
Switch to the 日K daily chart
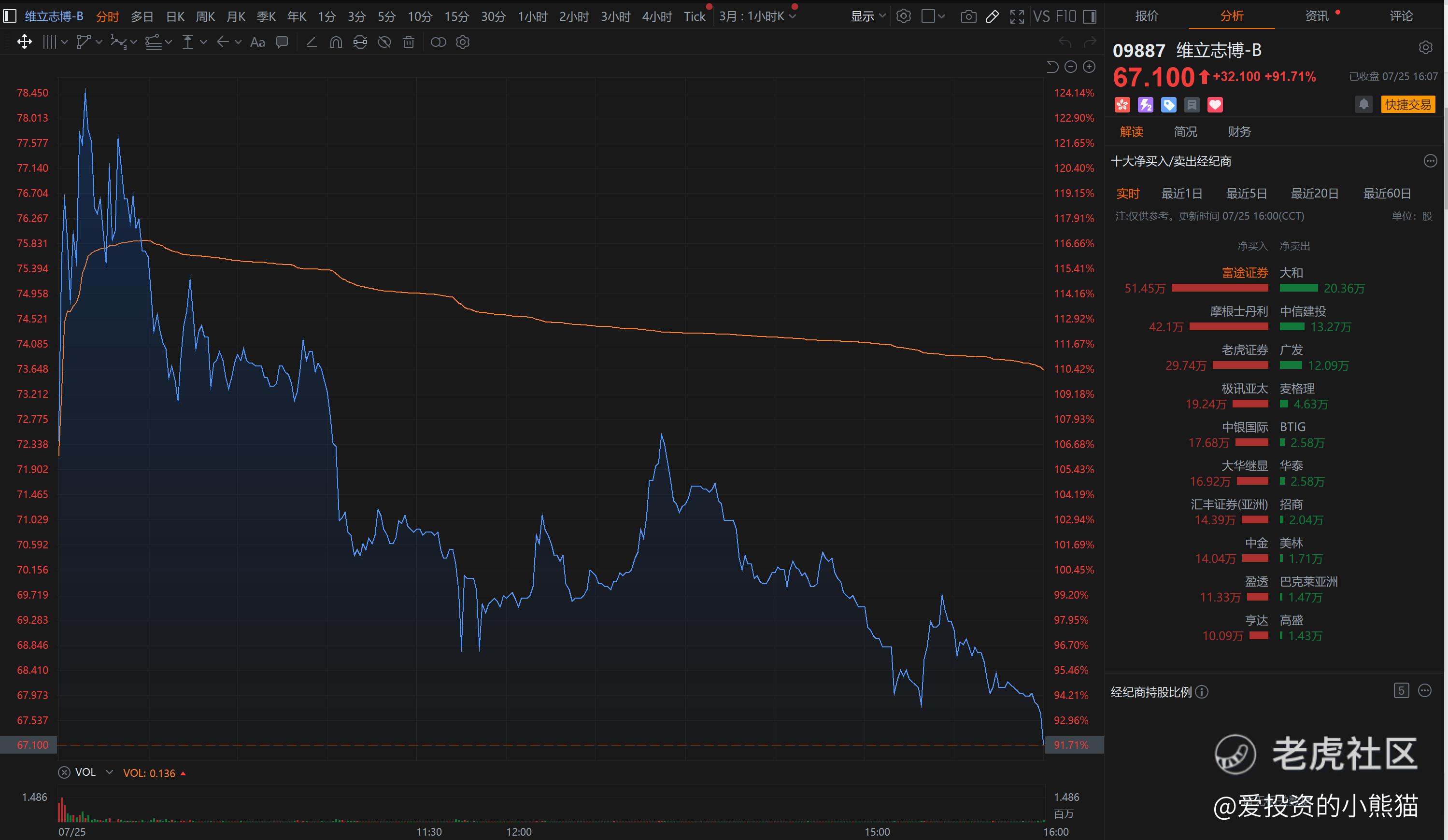(175, 16)
